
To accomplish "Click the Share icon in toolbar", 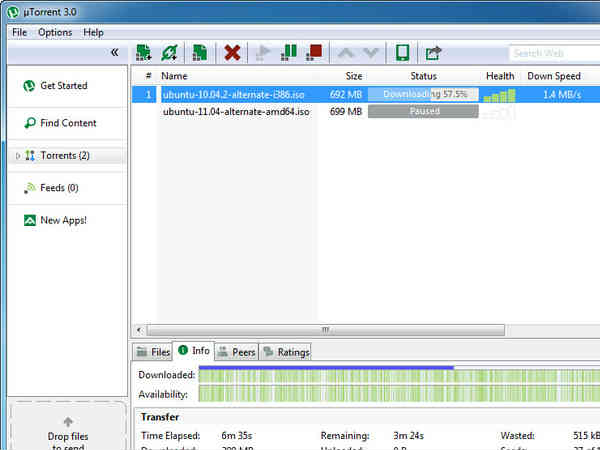I will pos(433,52).
